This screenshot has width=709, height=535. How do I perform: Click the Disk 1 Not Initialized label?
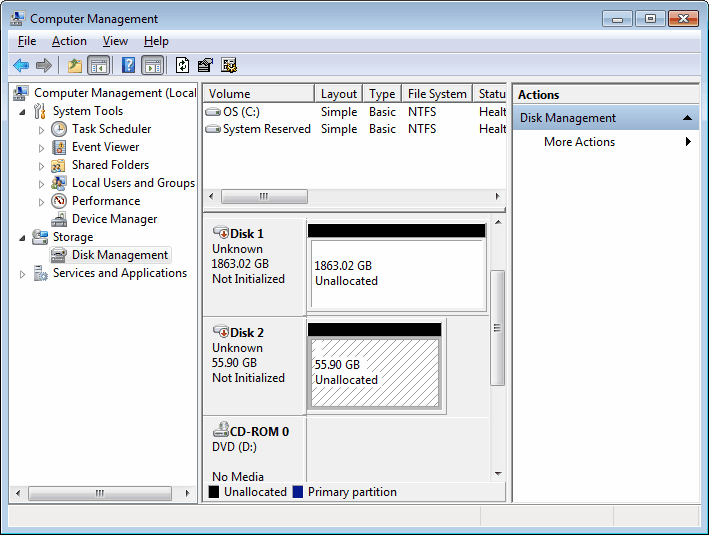click(x=248, y=279)
